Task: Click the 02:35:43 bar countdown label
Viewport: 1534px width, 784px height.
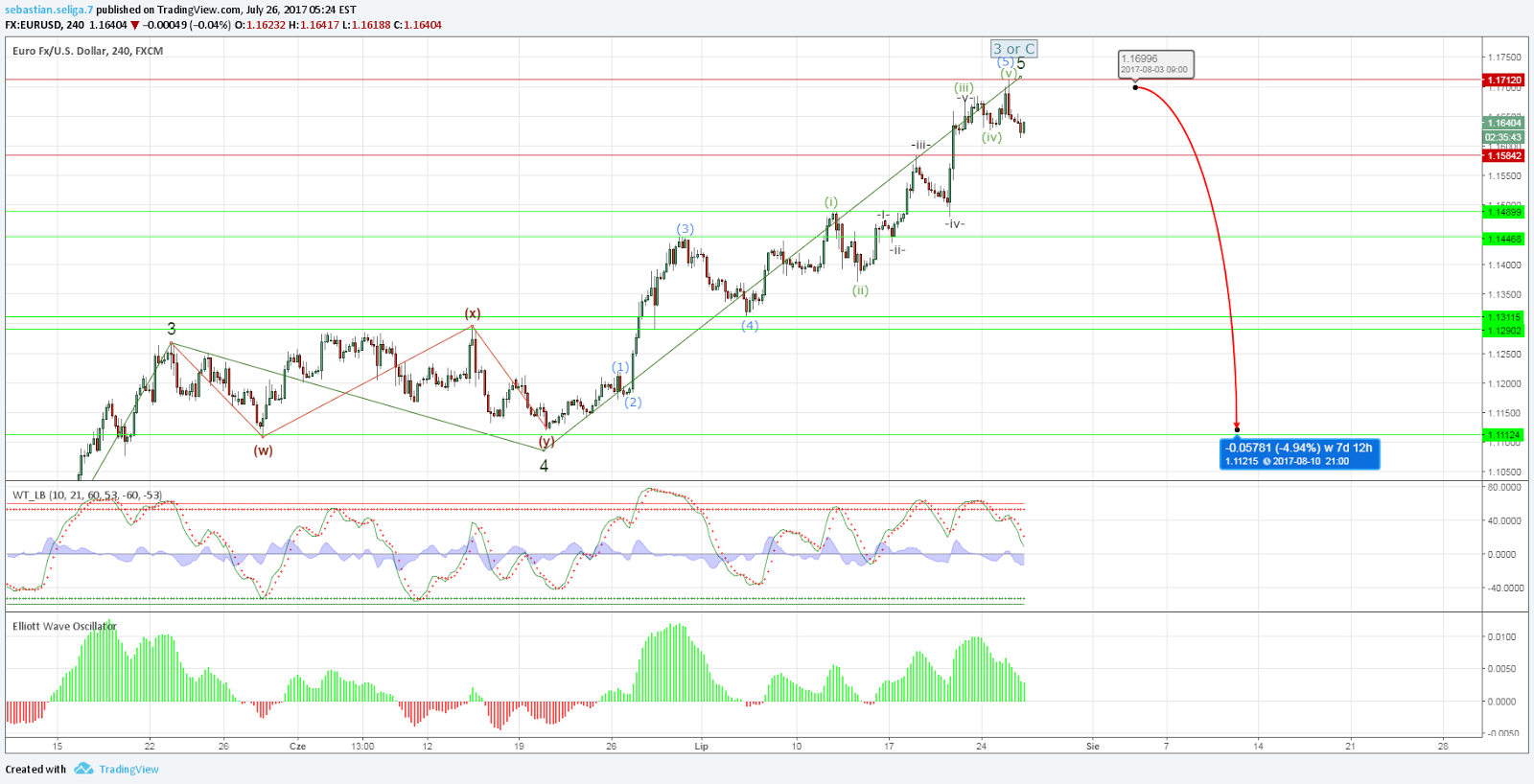Action: point(1503,137)
